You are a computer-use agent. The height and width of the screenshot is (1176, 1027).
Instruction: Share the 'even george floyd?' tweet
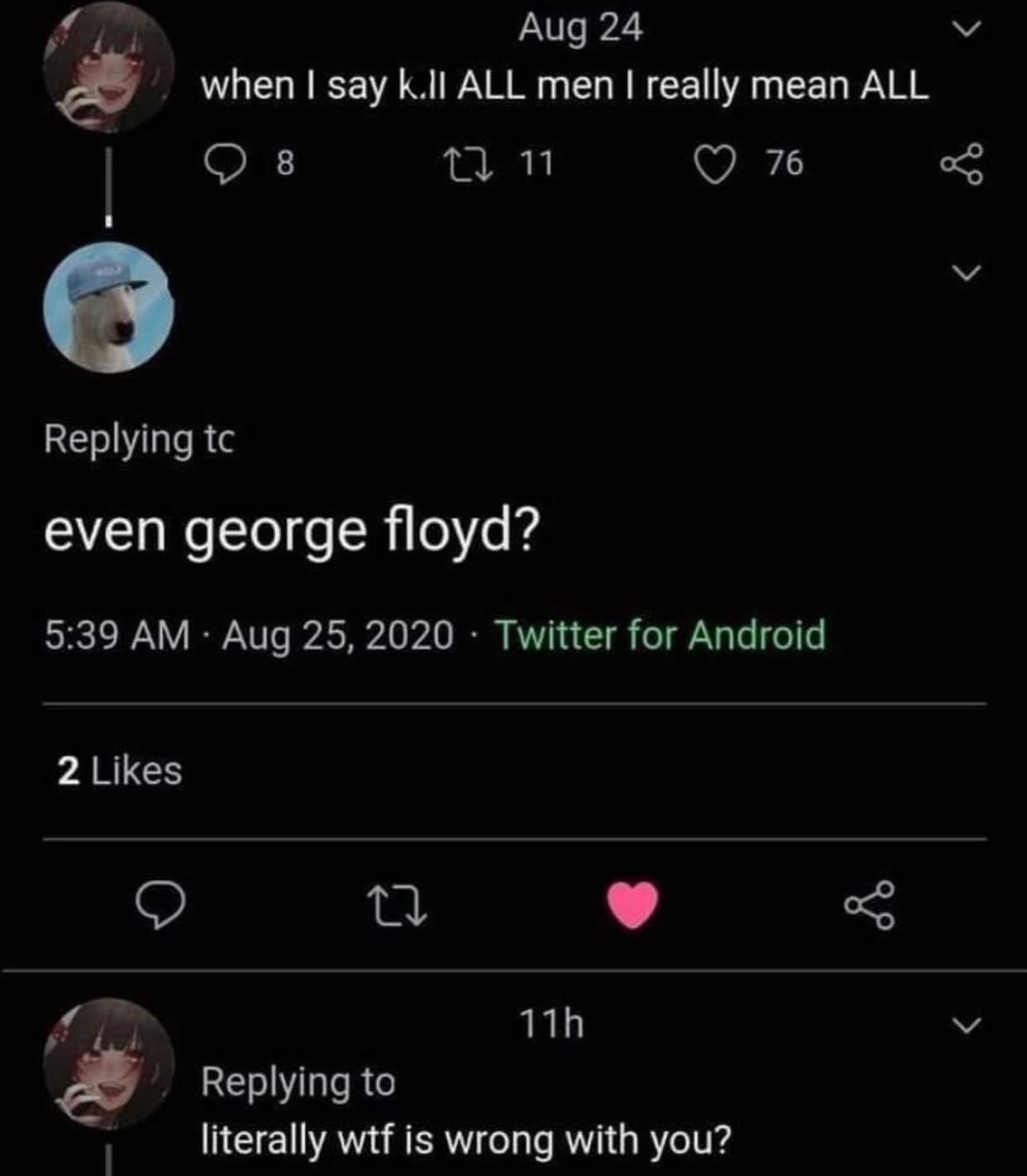click(869, 906)
